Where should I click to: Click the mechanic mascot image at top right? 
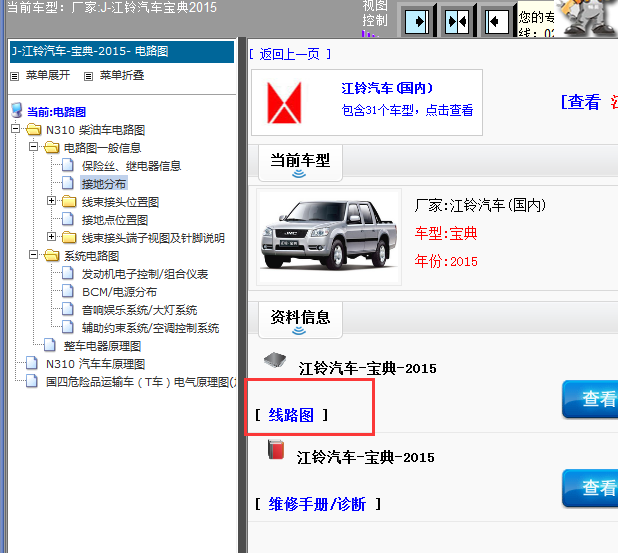tap(586, 18)
